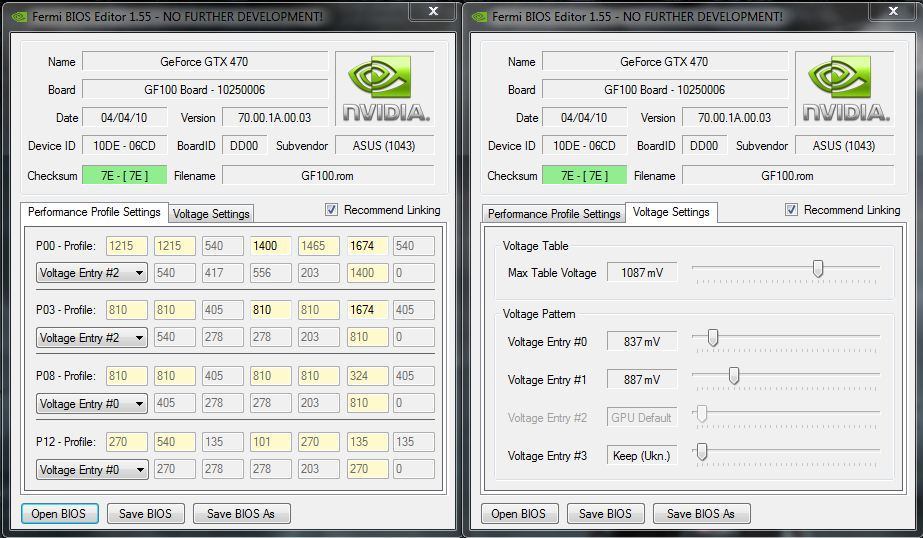
Task: Click the Voltage Entry #1 slider handle
Action: [734, 376]
